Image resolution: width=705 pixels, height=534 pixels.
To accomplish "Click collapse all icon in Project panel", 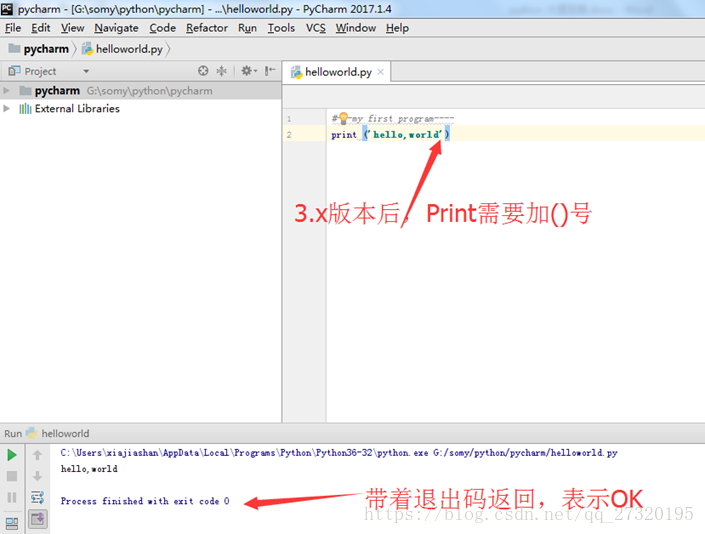I will 222,71.
